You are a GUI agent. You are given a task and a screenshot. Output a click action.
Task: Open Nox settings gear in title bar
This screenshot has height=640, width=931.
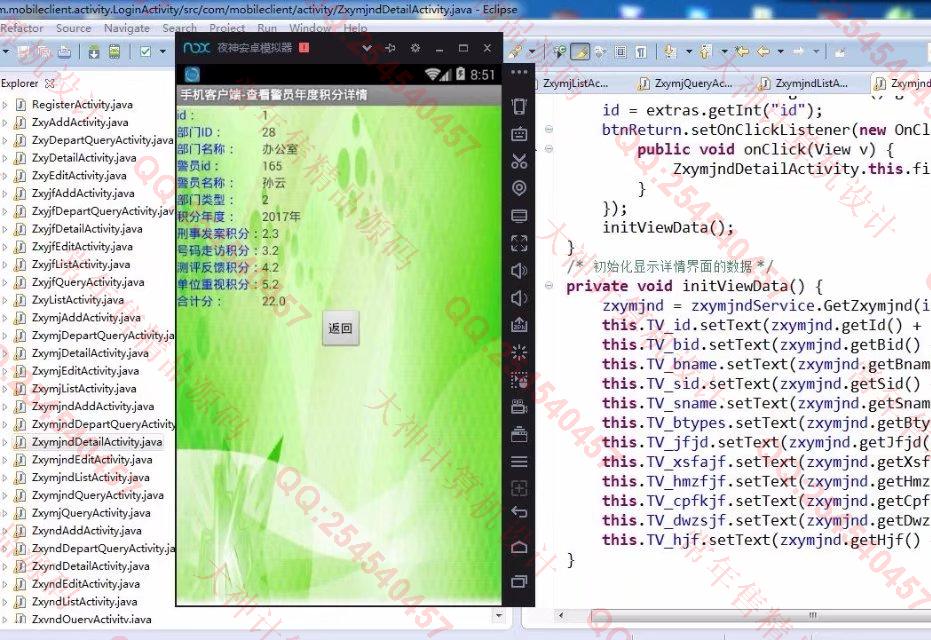coord(416,48)
